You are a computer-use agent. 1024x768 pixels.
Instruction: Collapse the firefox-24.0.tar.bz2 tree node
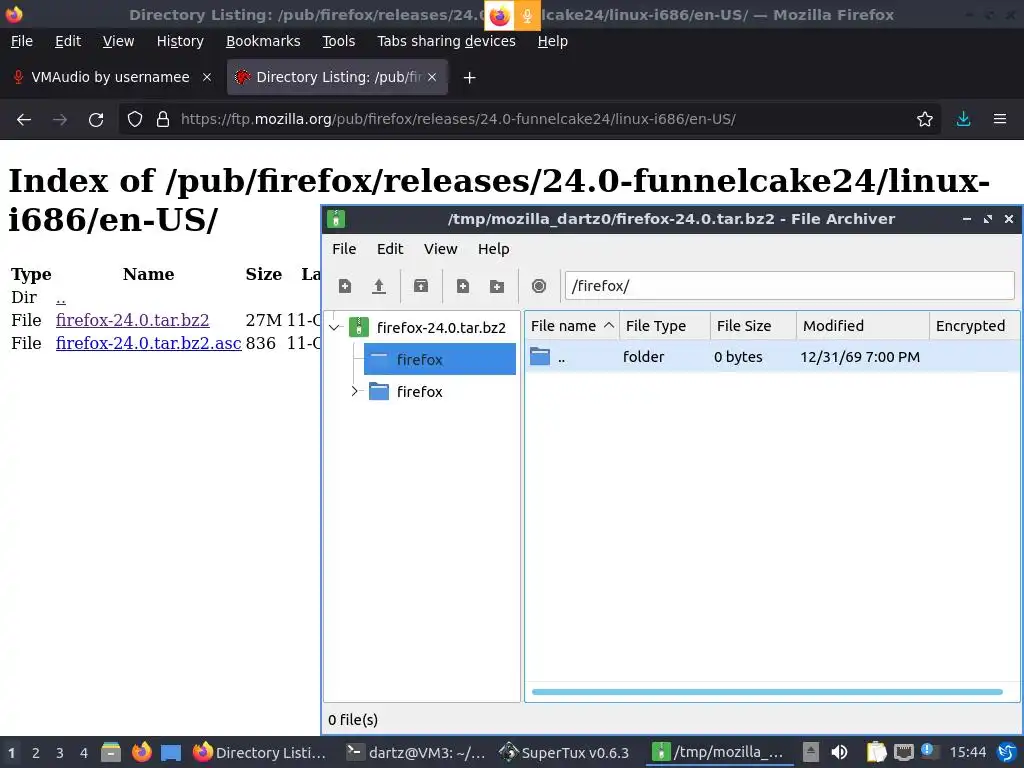click(x=334, y=328)
